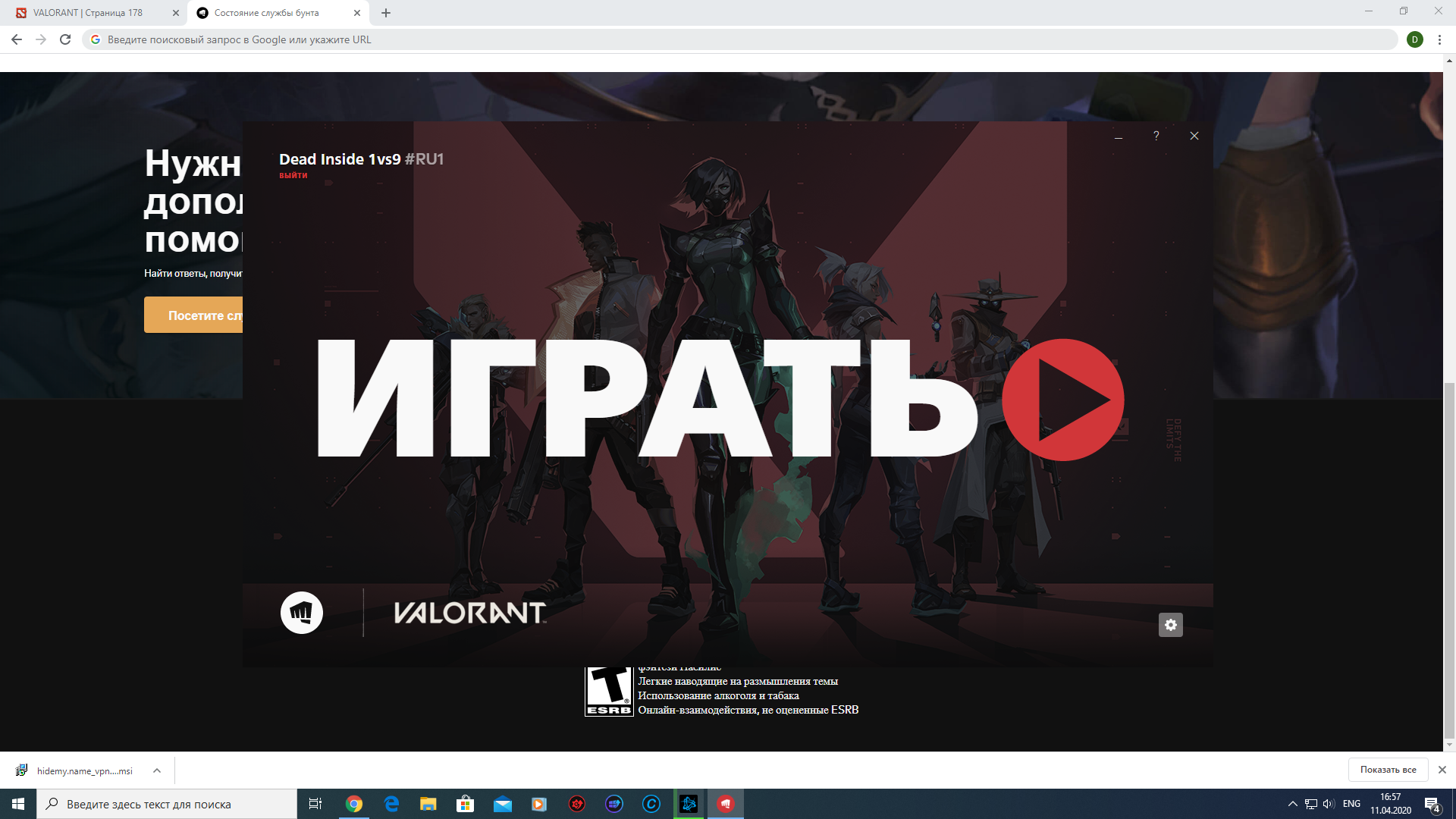1456x819 pixels.
Task: Show hidden system tray icons
Action: pyautogui.click(x=1292, y=804)
